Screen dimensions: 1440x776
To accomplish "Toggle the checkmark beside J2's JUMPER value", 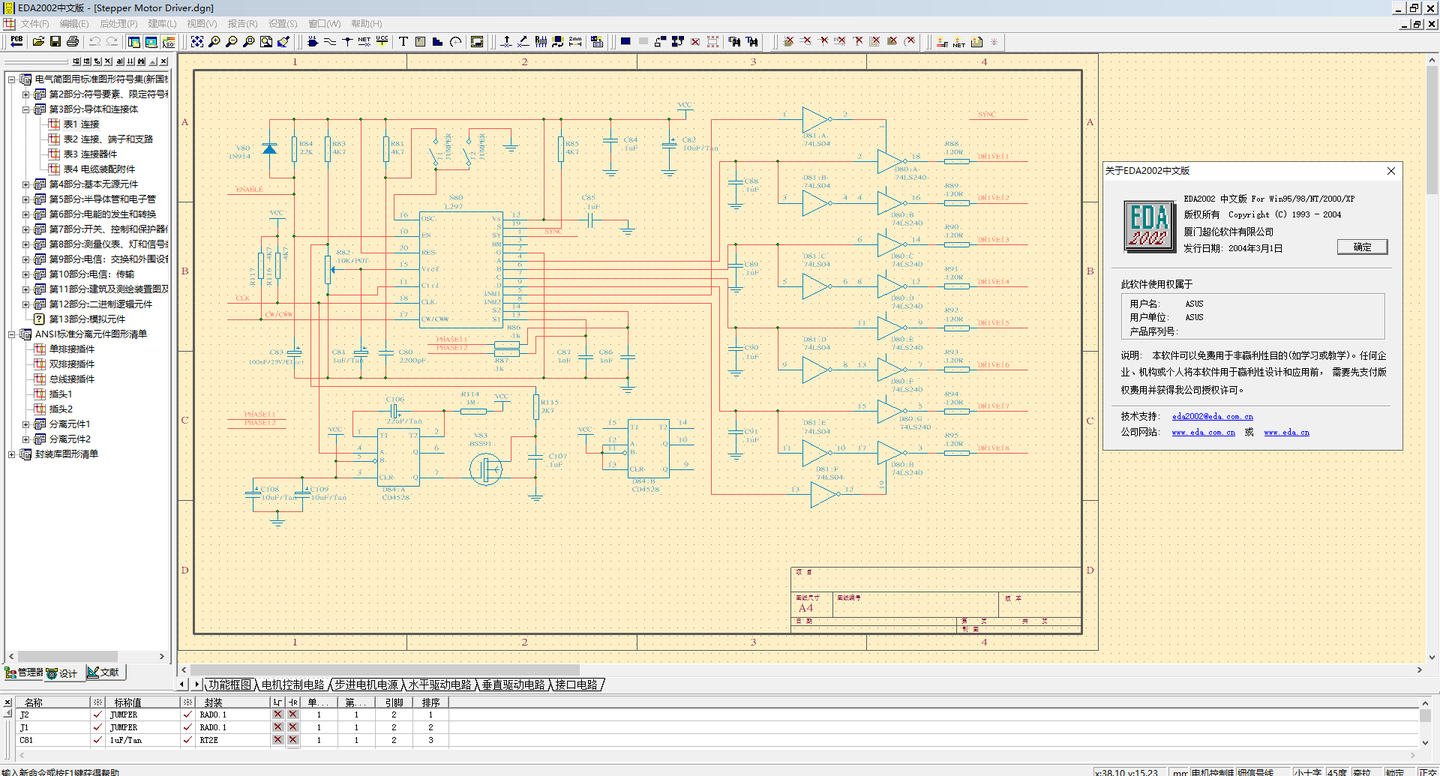I will point(97,715).
